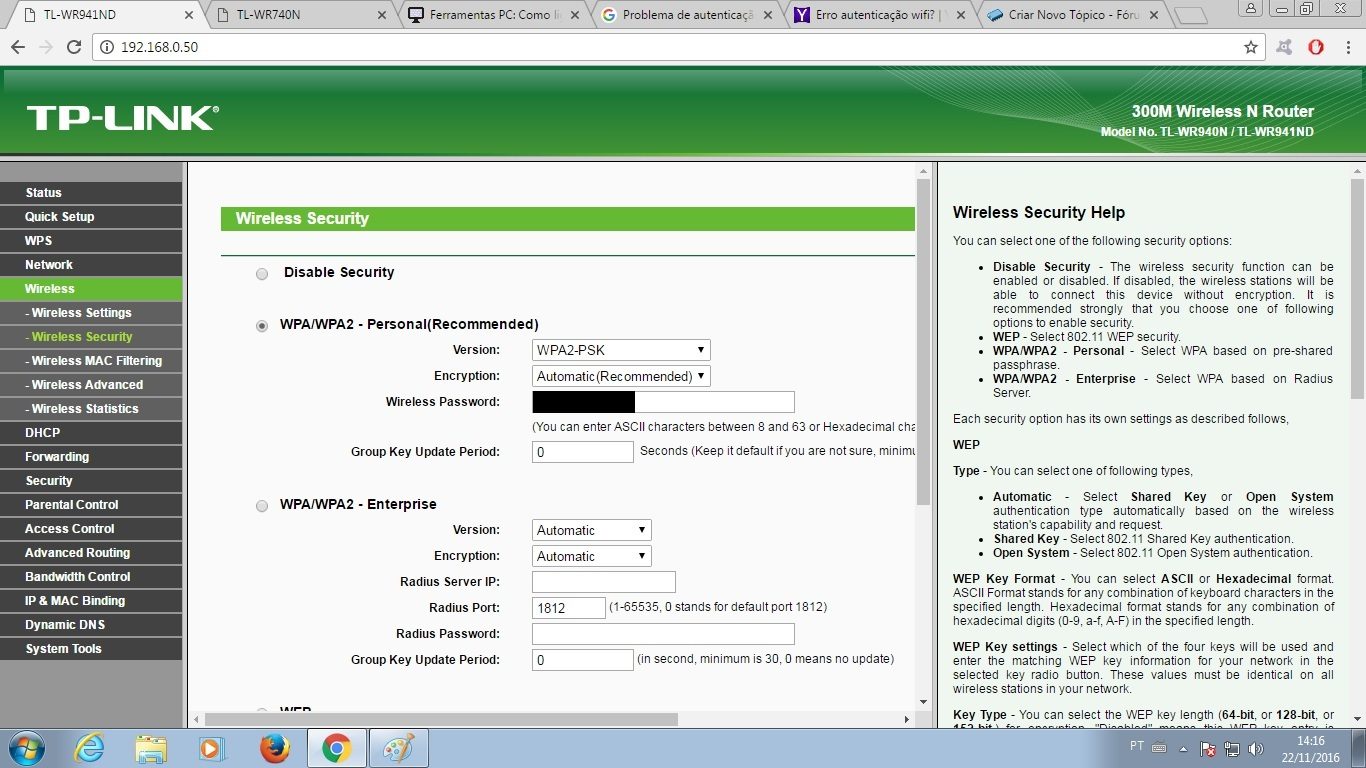Image resolution: width=1366 pixels, height=768 pixels.
Task: Open Wireless Statistics submenu
Action: click(91, 409)
